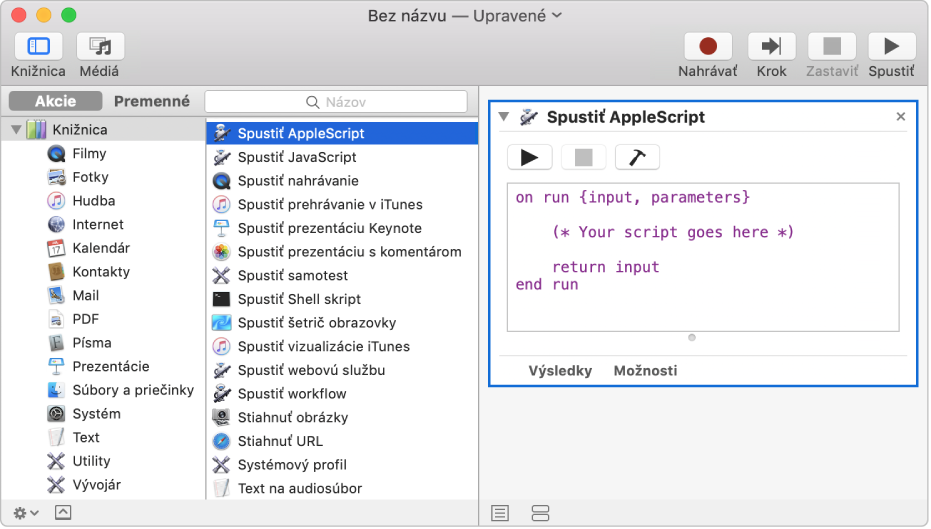Show the Možnosti options

(645, 372)
